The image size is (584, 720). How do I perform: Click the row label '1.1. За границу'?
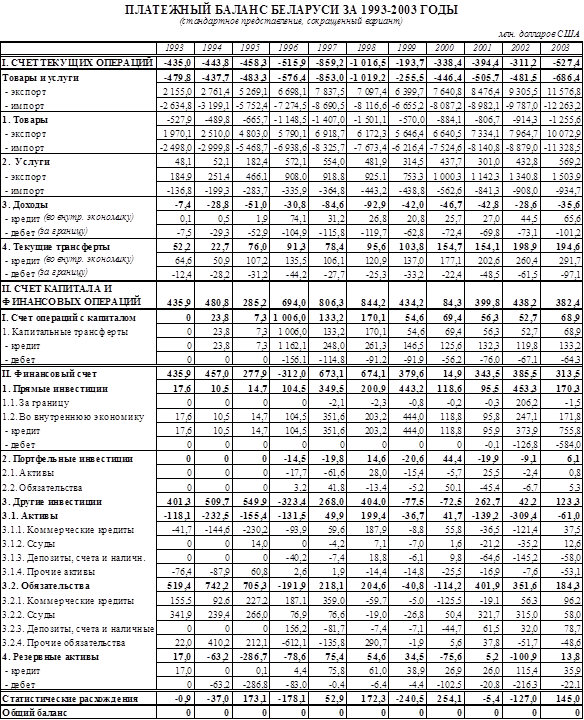(36, 403)
